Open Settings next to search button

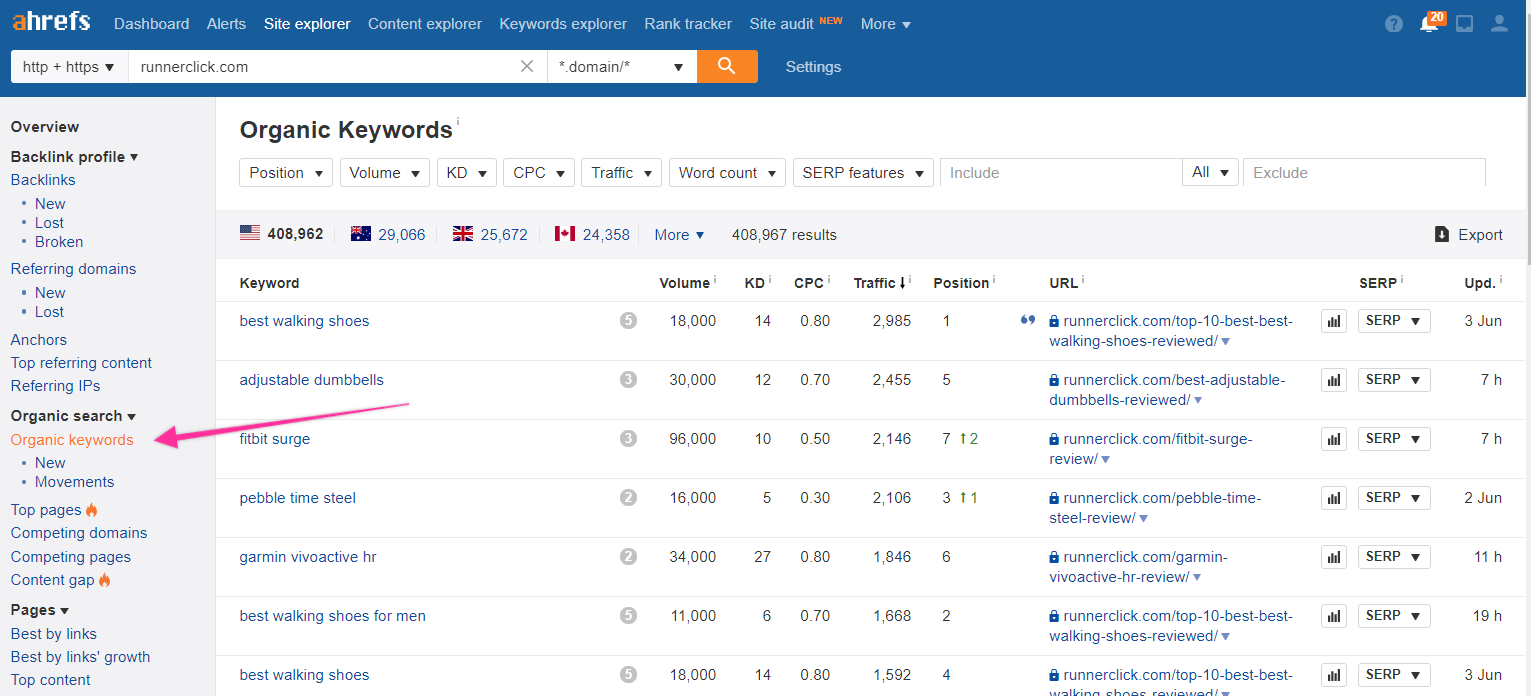click(x=813, y=67)
